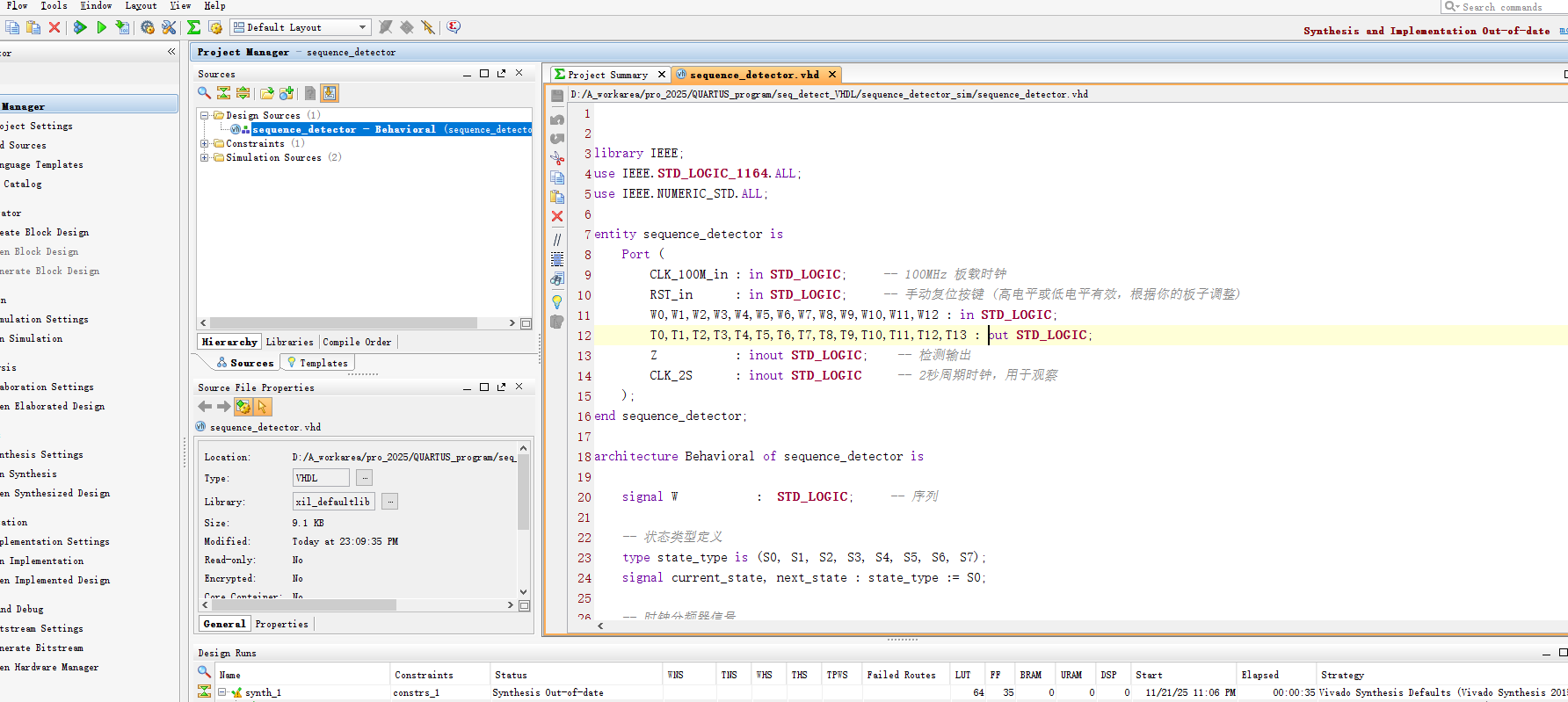
Task: Collapse the Flow Navigator with double-chevron
Action: (x=171, y=52)
